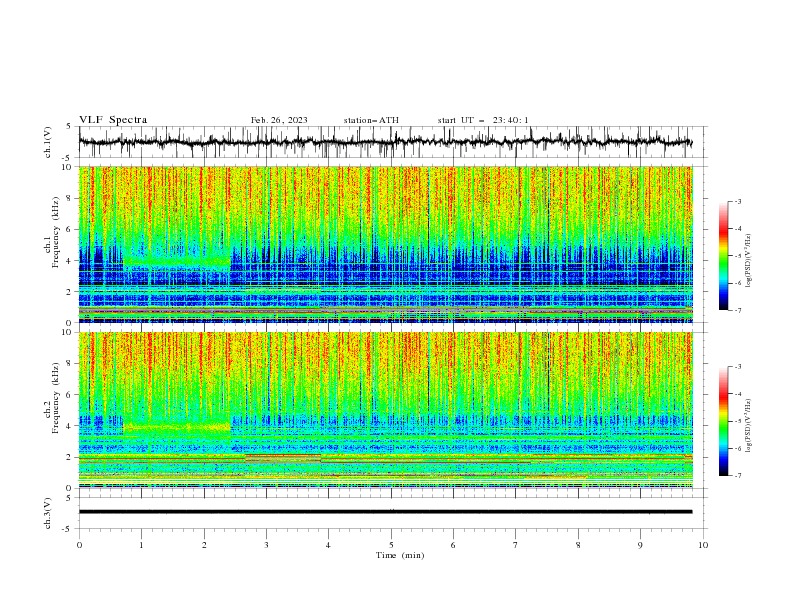Viewport: 792px width, 612px height.
Task: Click upper colorbar "log(PSD)(V²/Hz)" label
Action: click(748, 261)
